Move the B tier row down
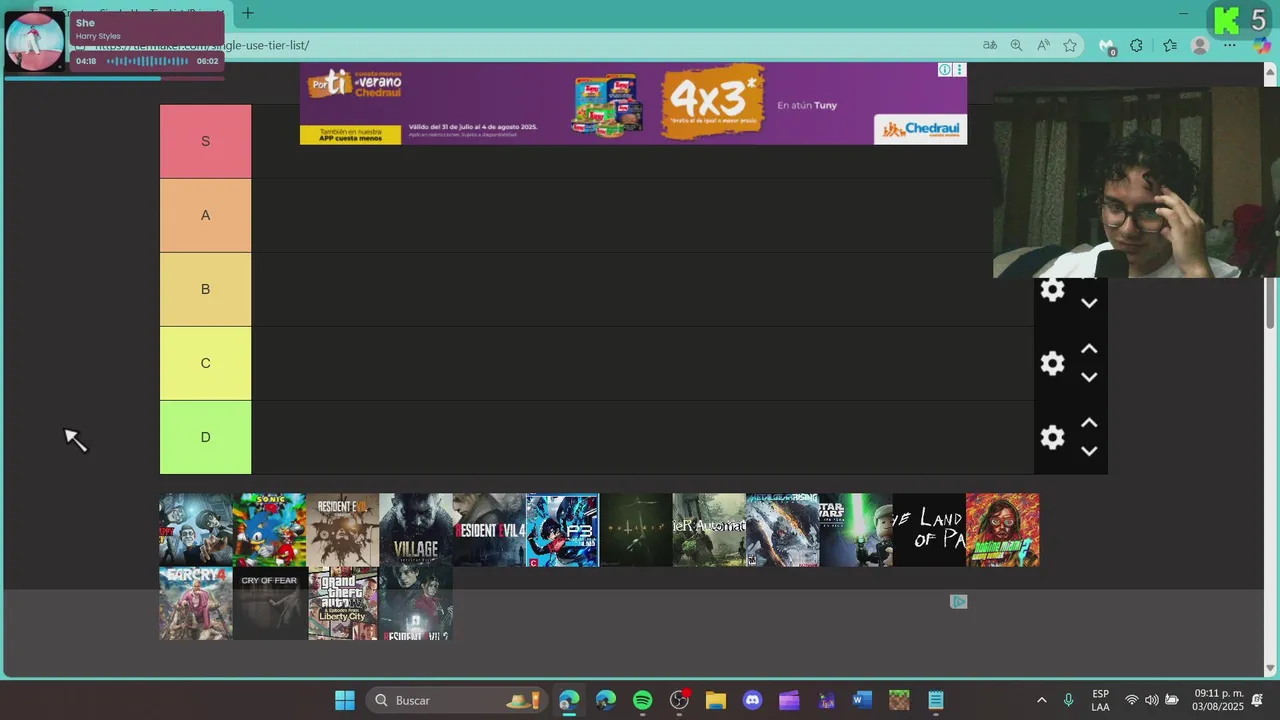 click(x=1089, y=303)
